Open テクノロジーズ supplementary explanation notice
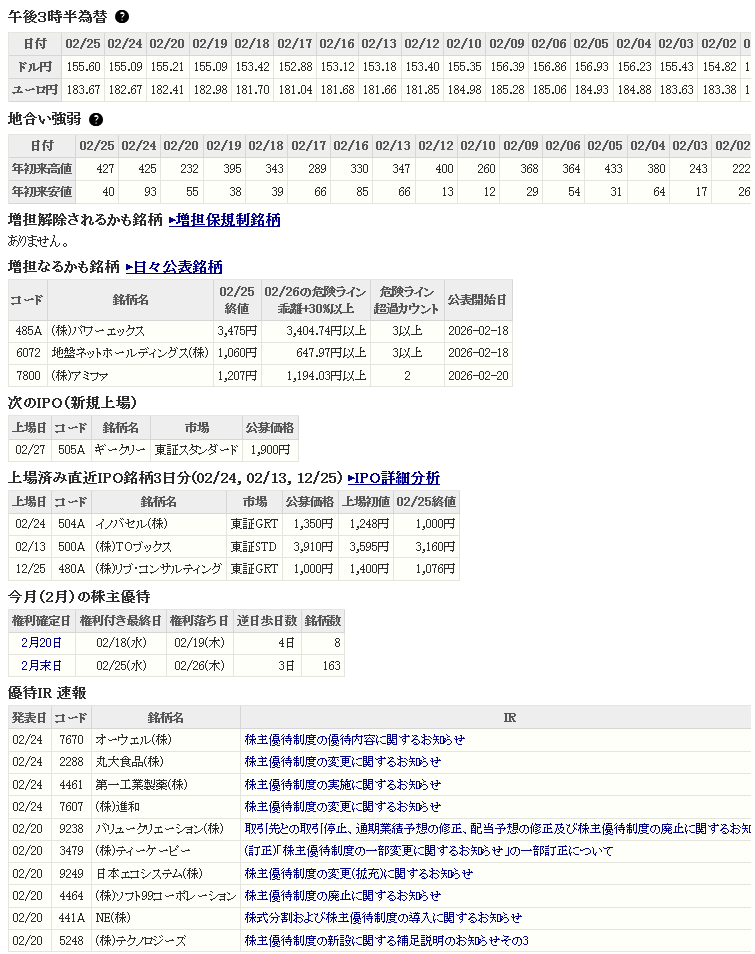The image size is (755, 954). pyautogui.click(x=386, y=941)
